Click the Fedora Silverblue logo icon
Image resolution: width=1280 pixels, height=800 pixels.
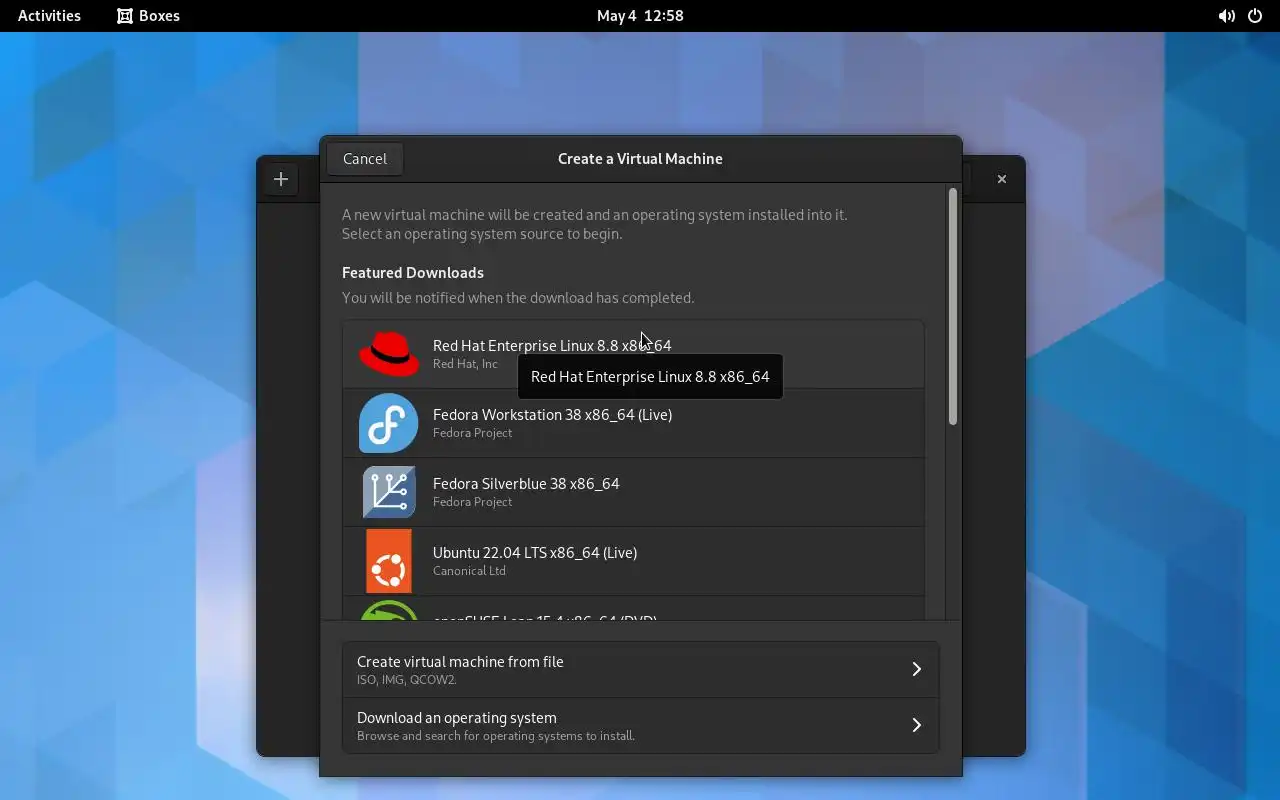(x=389, y=492)
